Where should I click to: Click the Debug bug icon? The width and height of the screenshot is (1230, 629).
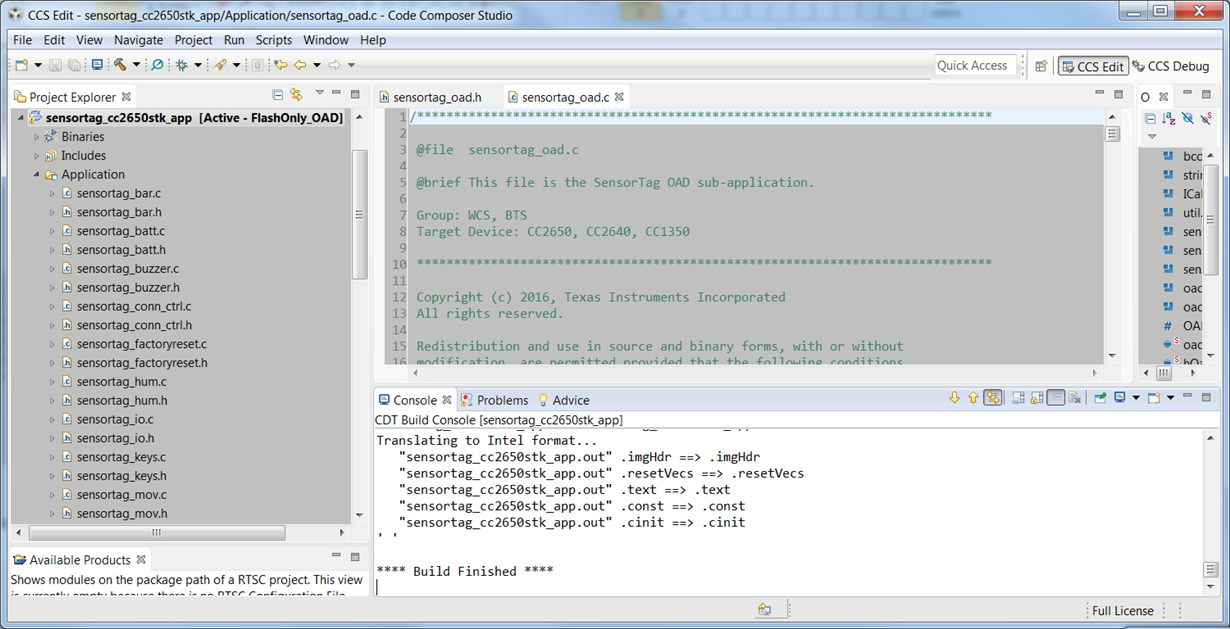pos(182,65)
